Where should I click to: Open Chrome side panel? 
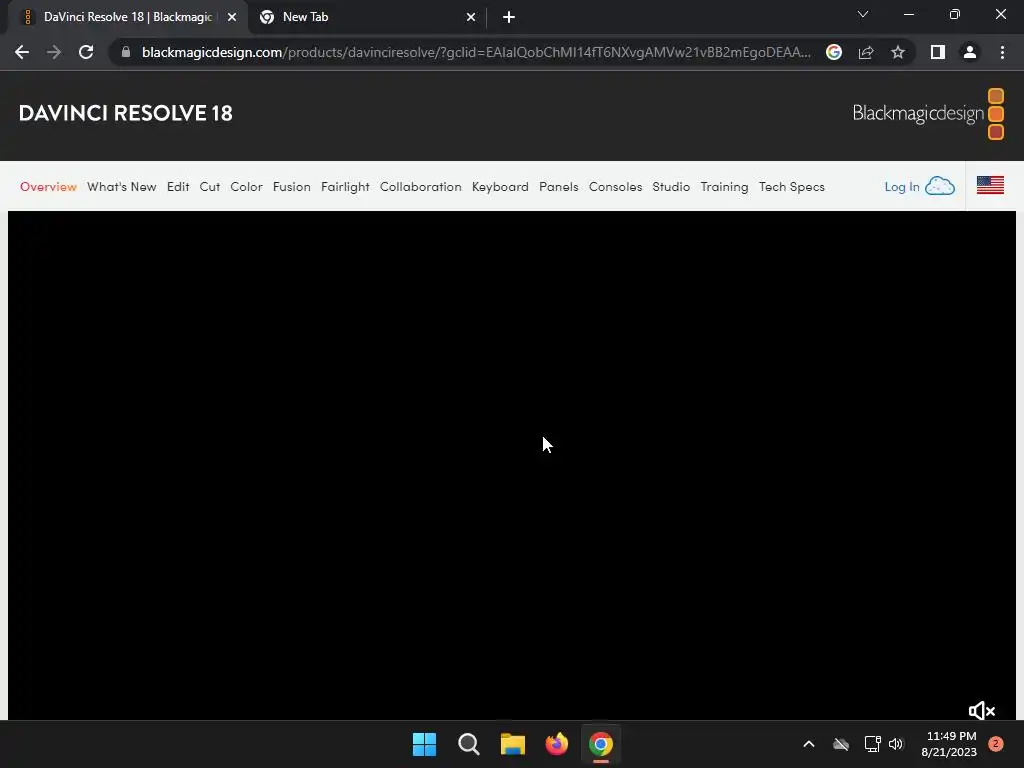point(938,52)
